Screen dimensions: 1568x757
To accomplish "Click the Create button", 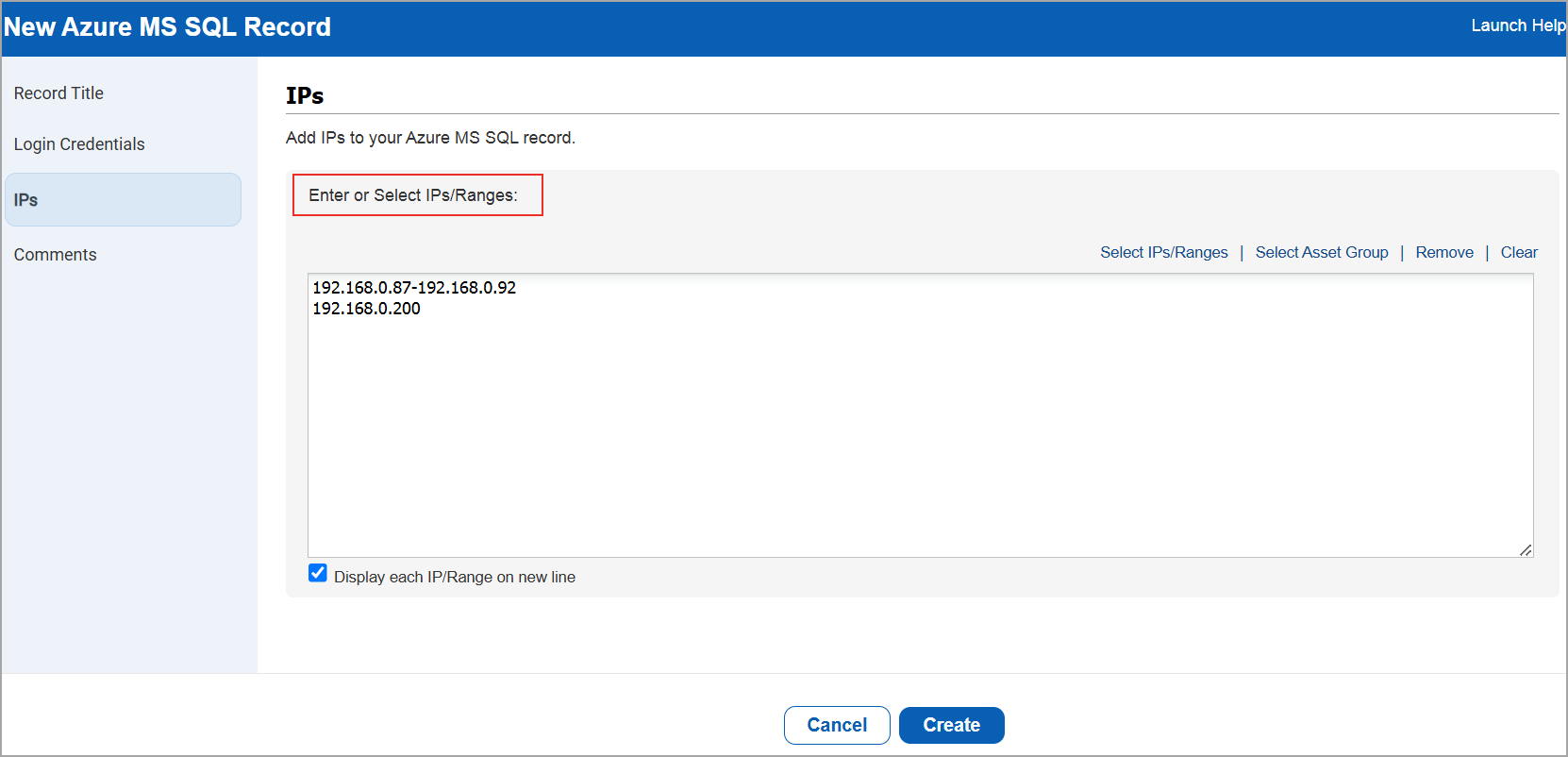I will point(951,725).
